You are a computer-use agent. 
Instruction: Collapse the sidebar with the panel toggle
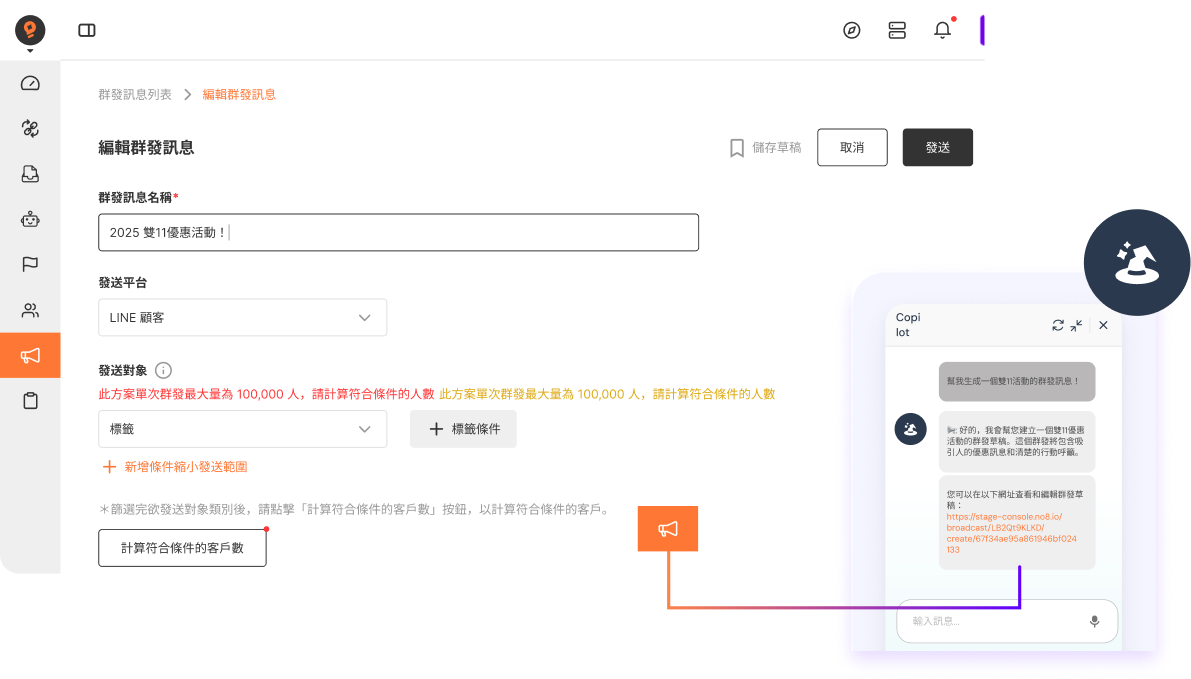click(87, 30)
